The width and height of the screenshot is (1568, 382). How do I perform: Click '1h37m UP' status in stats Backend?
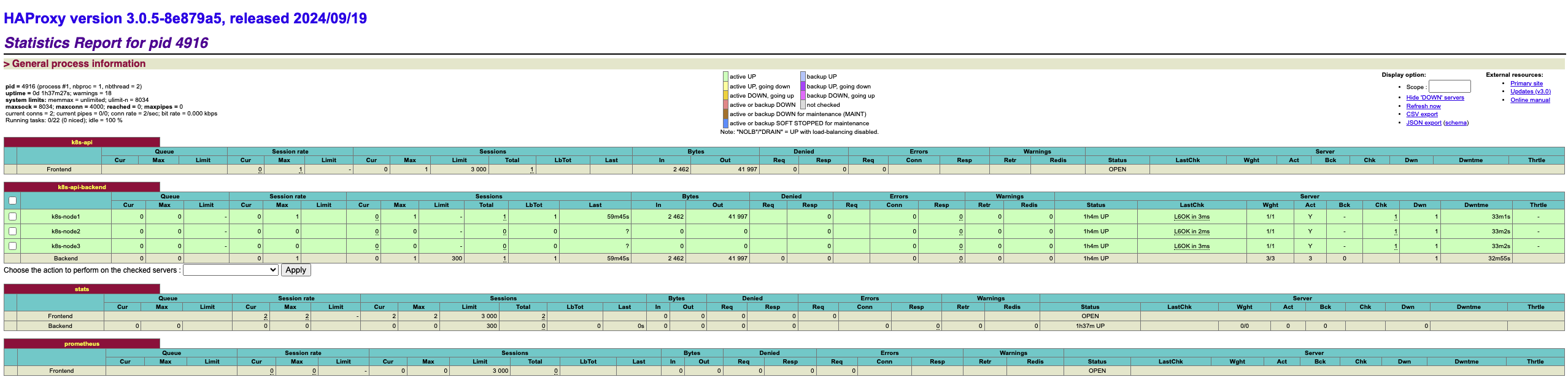click(x=1090, y=326)
